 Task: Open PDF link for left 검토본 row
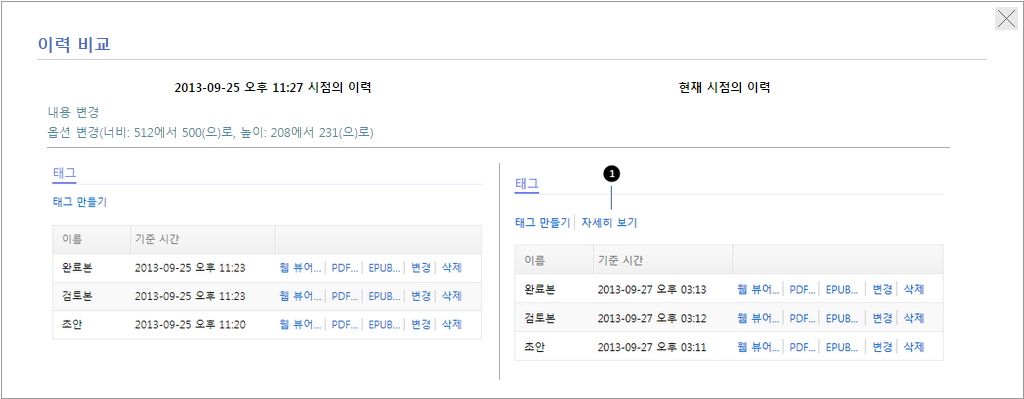[345, 296]
